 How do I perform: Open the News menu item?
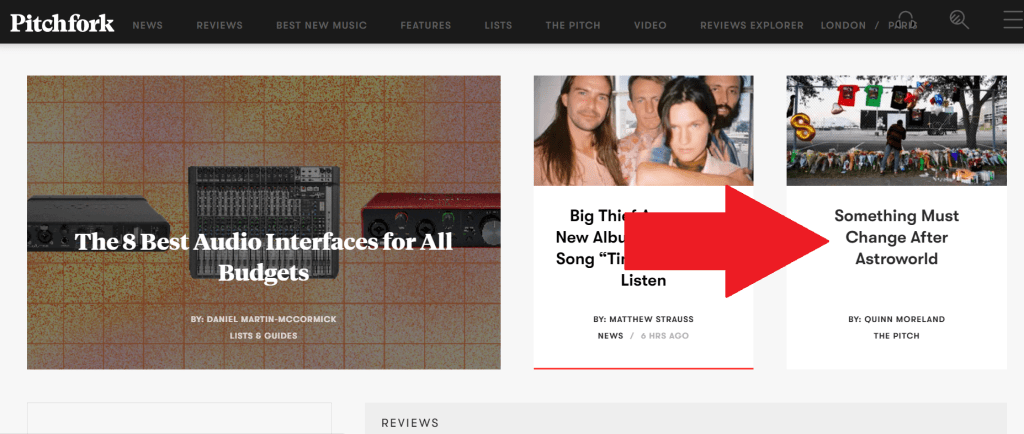click(x=148, y=25)
